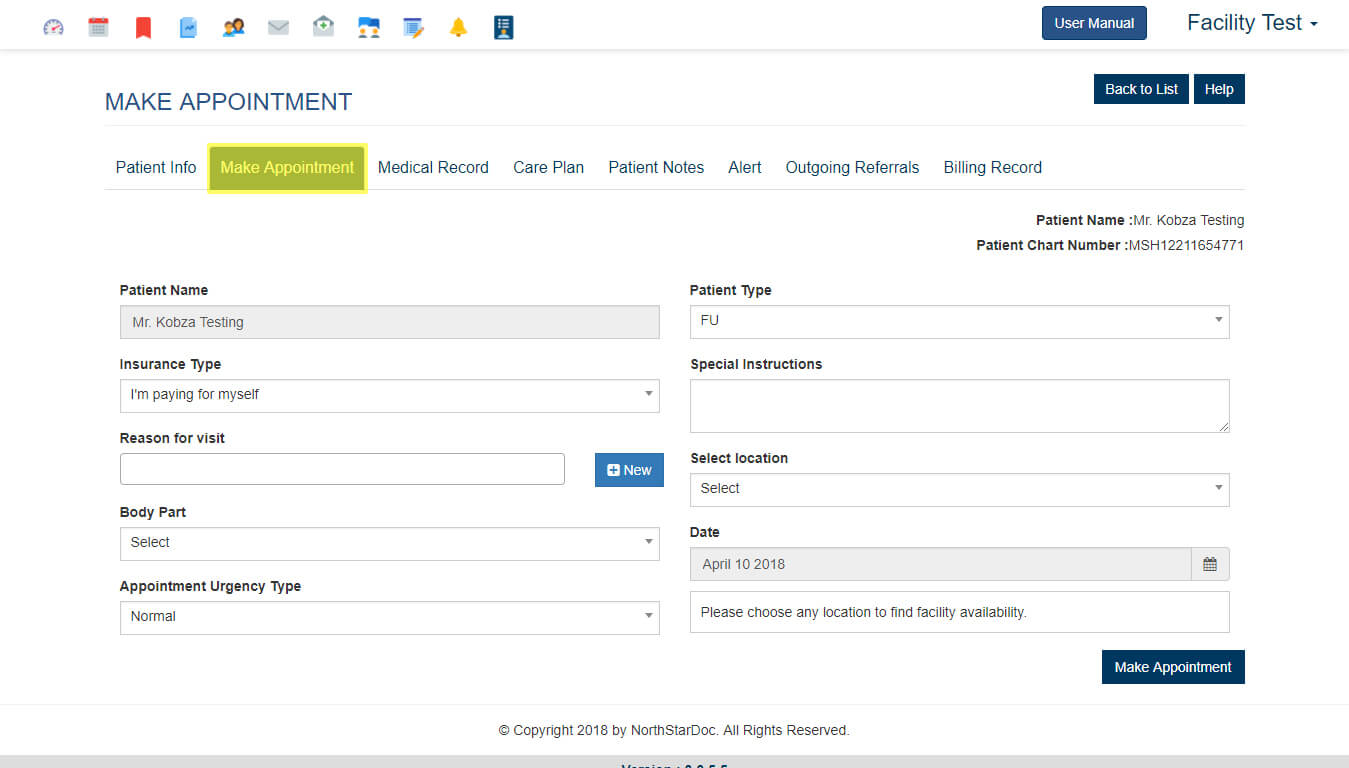The width and height of the screenshot is (1349, 768).
Task: Switch to the Billing Record tab
Action: (x=992, y=168)
